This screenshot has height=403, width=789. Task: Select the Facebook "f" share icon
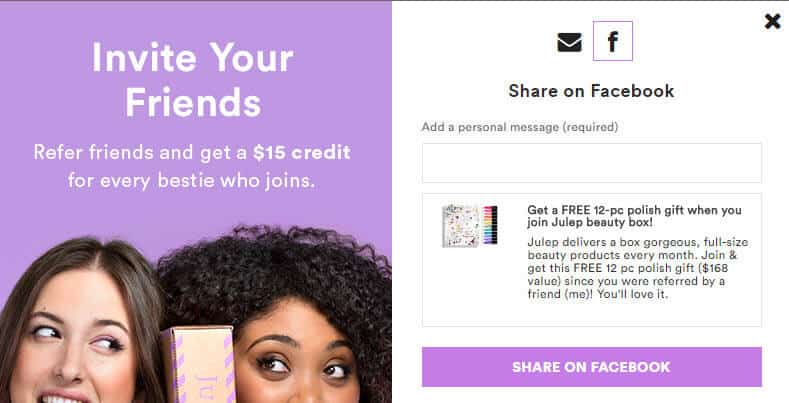coord(612,41)
